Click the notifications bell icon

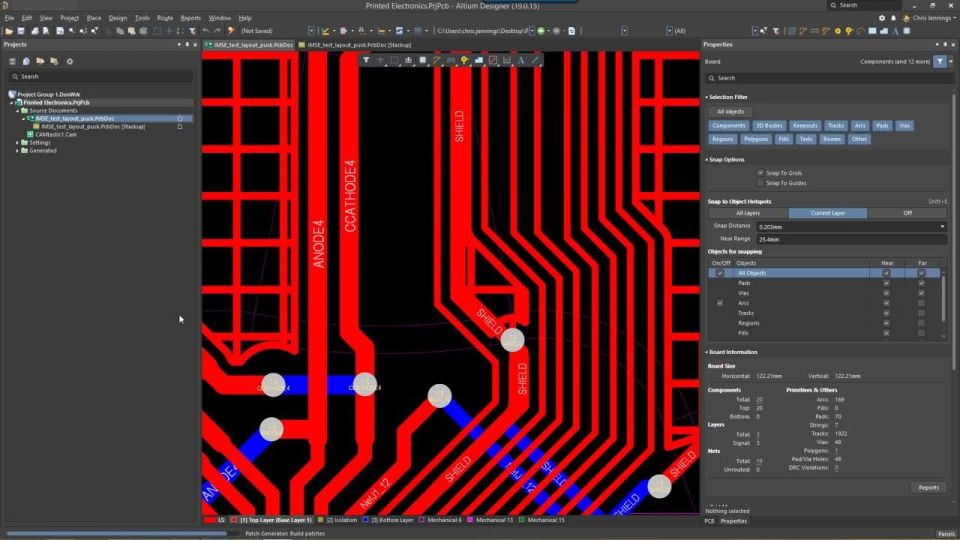click(893, 18)
